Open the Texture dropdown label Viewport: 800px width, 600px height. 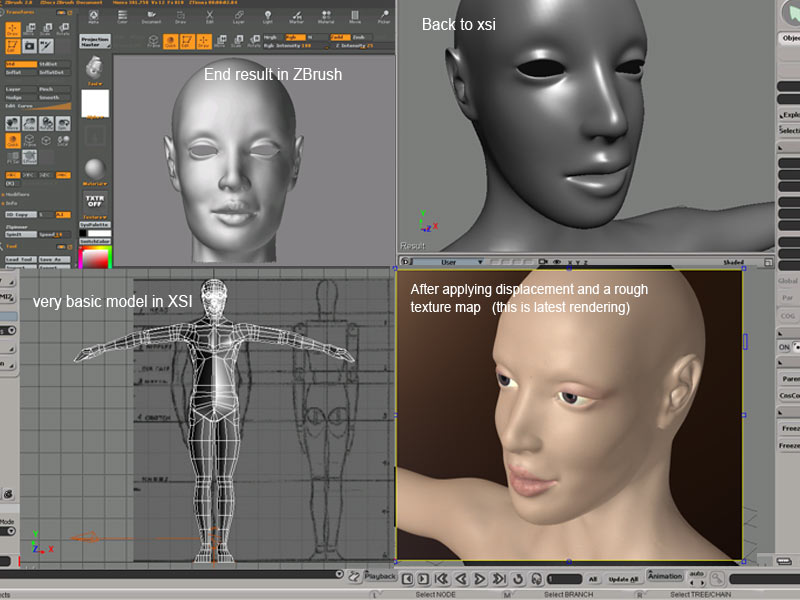95,217
